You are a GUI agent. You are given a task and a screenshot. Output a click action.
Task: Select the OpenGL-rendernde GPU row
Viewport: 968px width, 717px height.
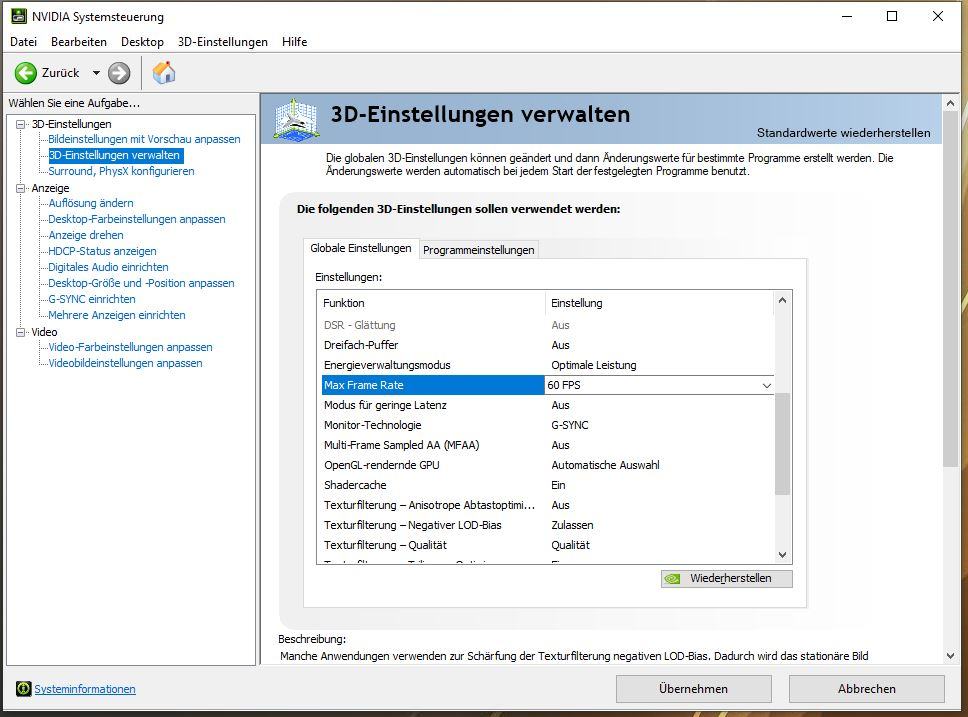548,465
